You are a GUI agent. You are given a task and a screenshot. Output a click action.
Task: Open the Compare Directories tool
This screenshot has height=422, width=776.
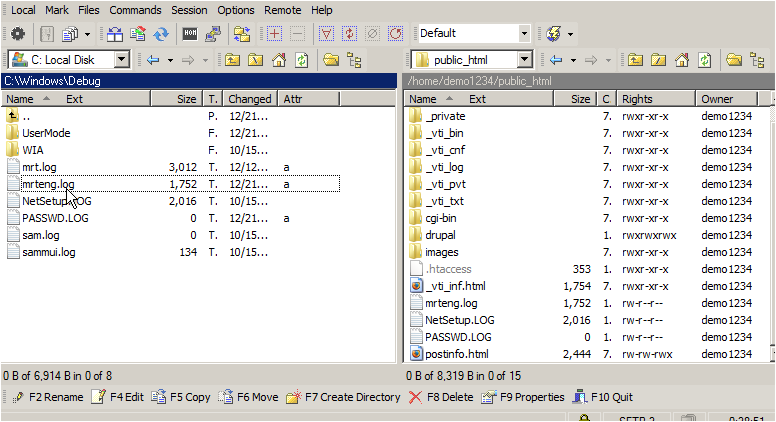point(115,34)
